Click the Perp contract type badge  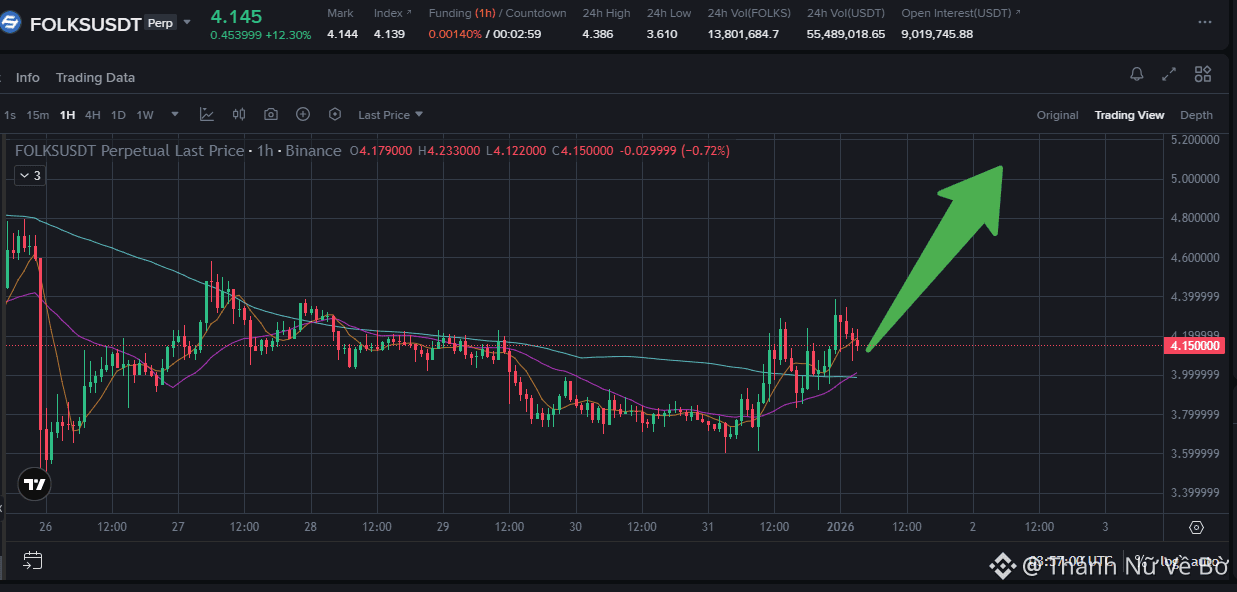[160, 23]
